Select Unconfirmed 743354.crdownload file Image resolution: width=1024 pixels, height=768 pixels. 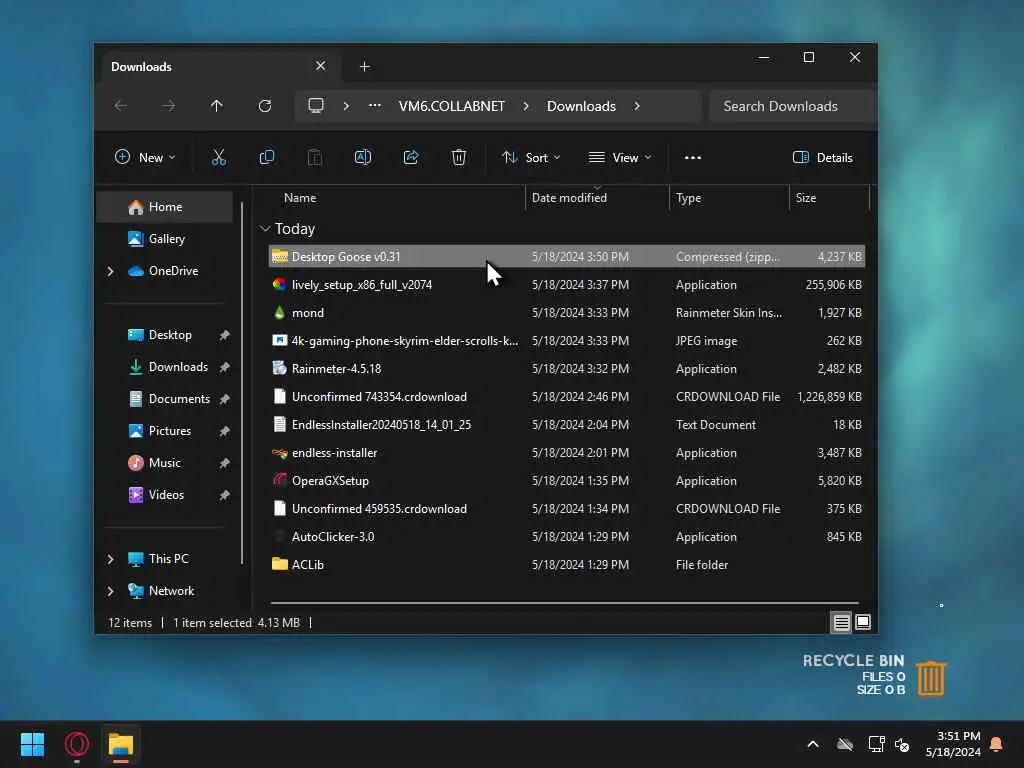pyautogui.click(x=567, y=397)
